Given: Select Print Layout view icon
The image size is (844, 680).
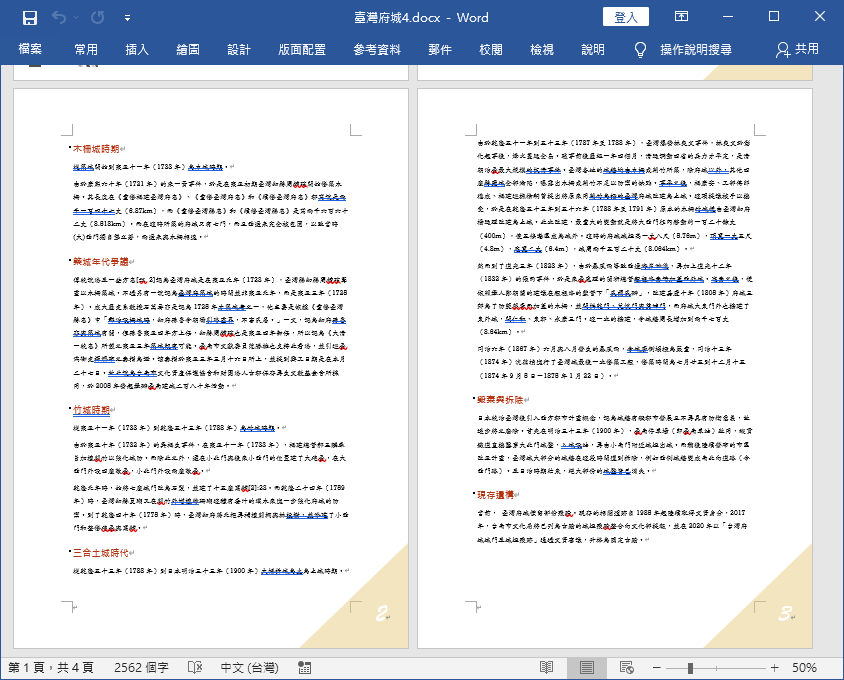Looking at the screenshot, I should (x=587, y=668).
